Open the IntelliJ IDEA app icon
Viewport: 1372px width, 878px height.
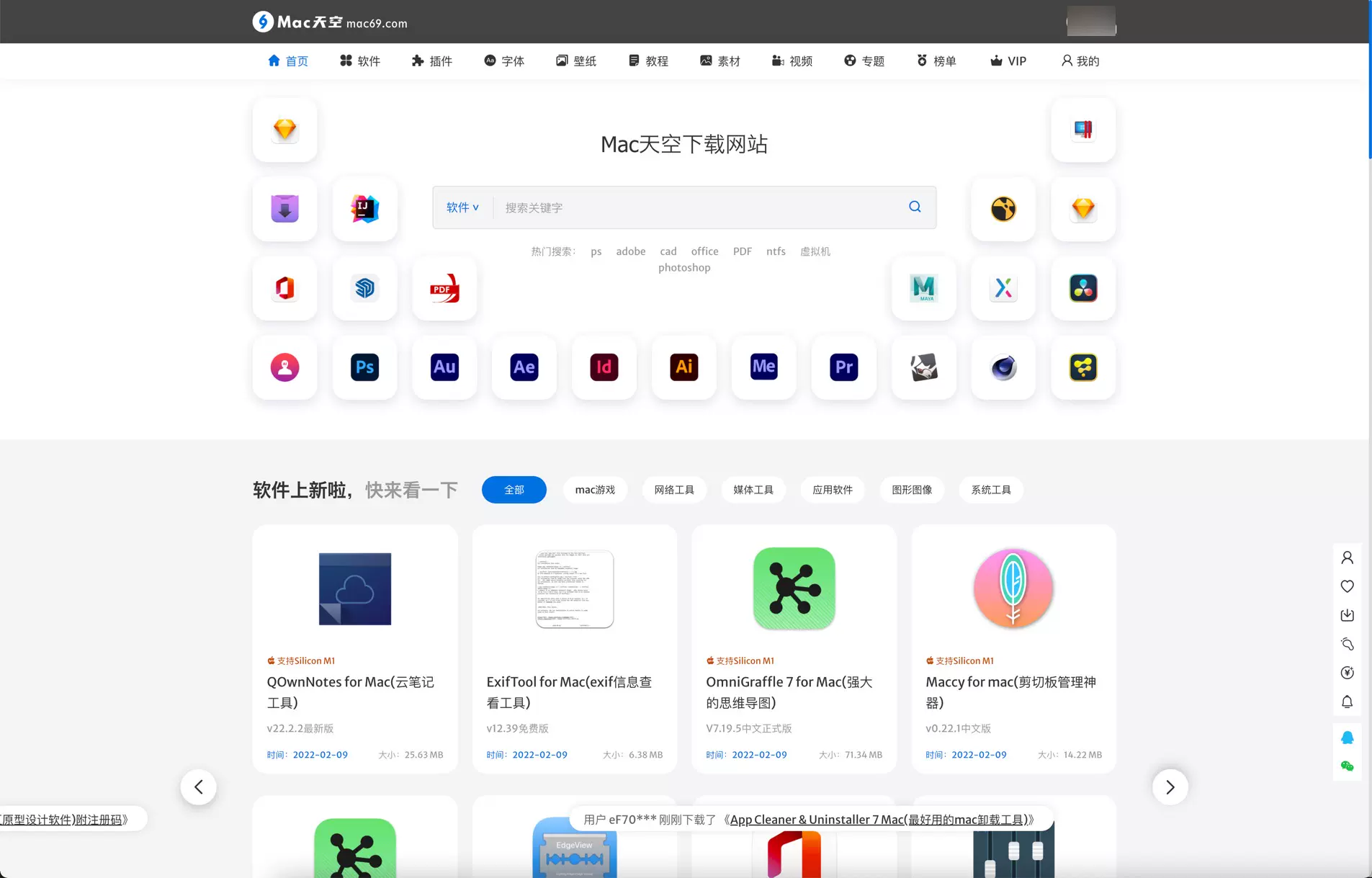[x=364, y=209]
